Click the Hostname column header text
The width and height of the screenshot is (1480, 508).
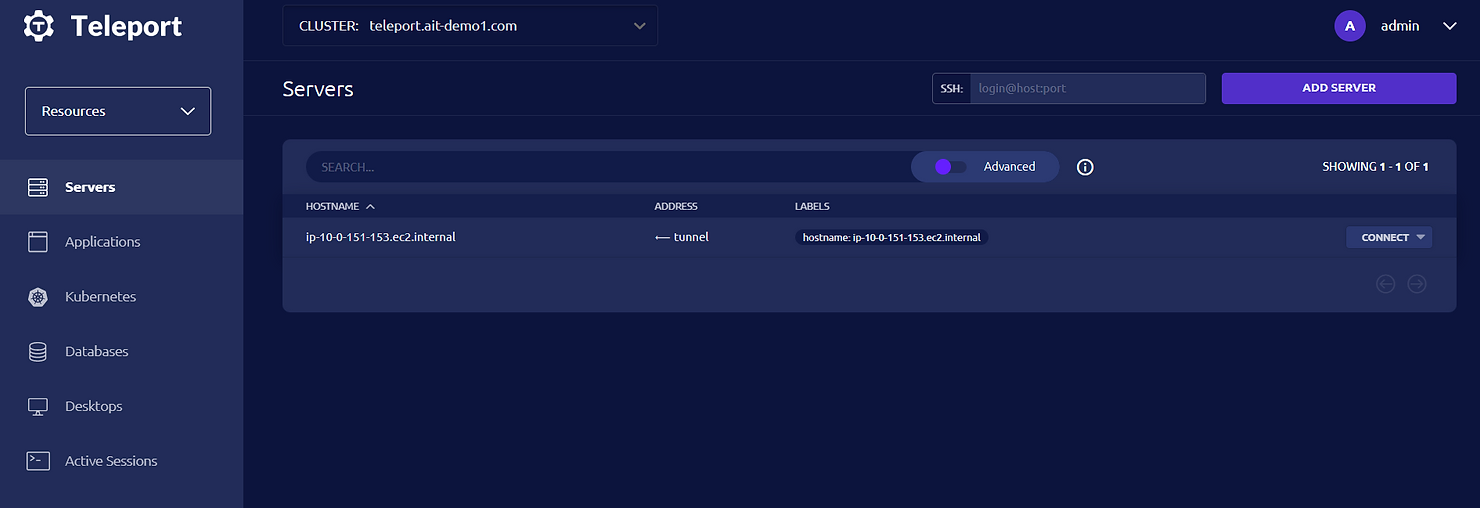(x=332, y=206)
